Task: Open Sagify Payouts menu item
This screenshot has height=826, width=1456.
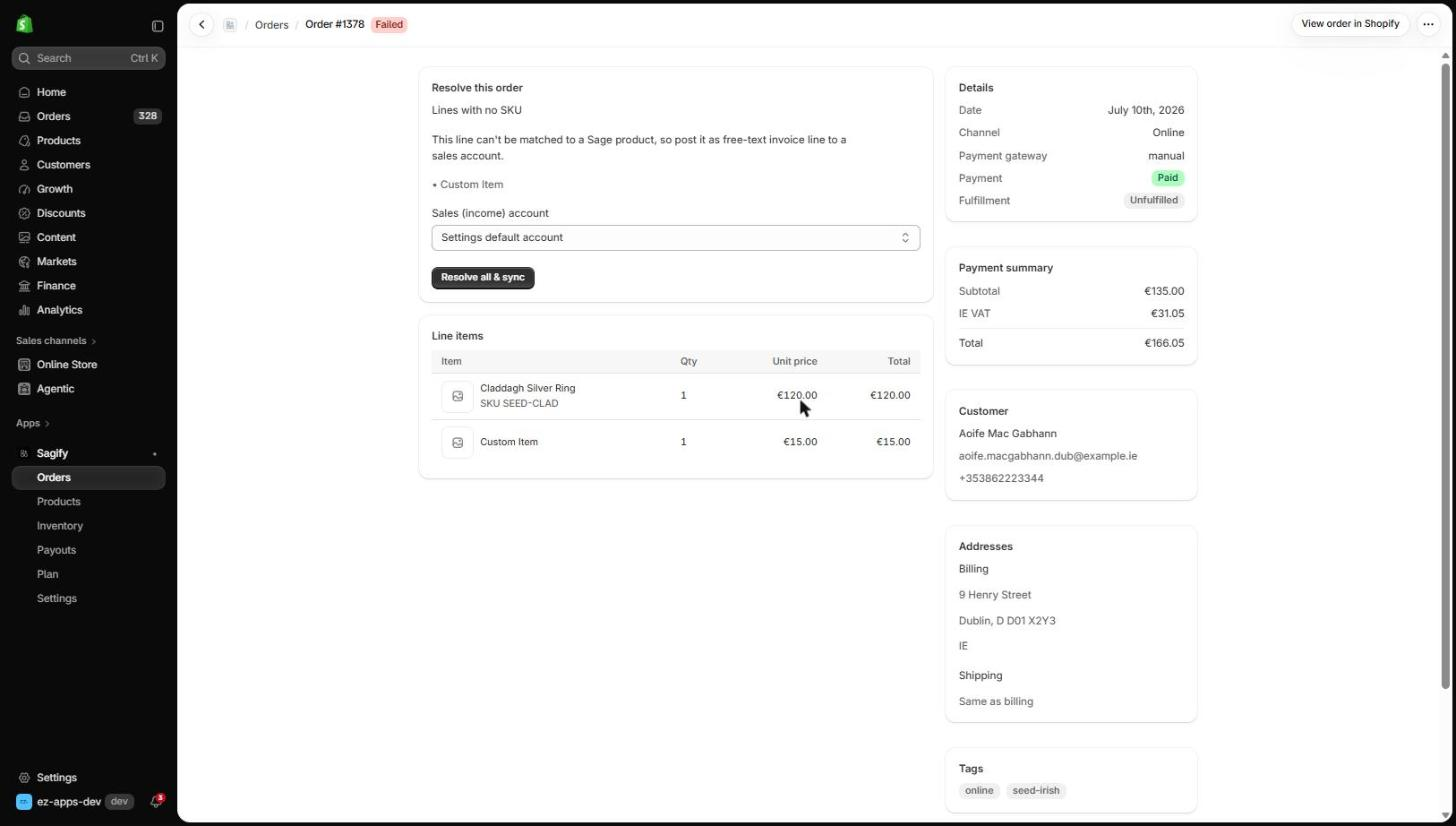Action: coord(56,550)
